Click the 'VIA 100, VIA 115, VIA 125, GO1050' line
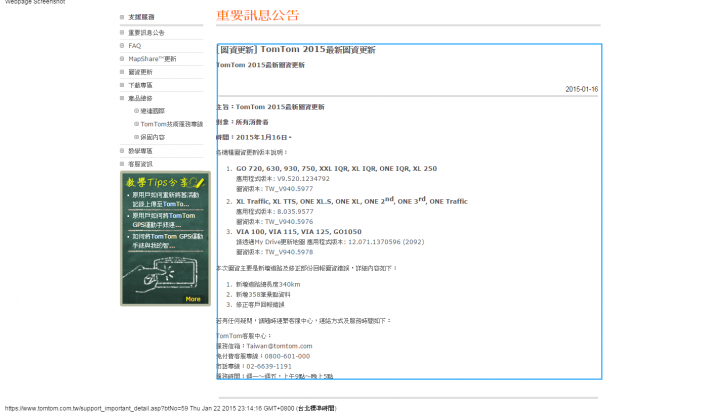The image size is (720, 412). pos(298,232)
